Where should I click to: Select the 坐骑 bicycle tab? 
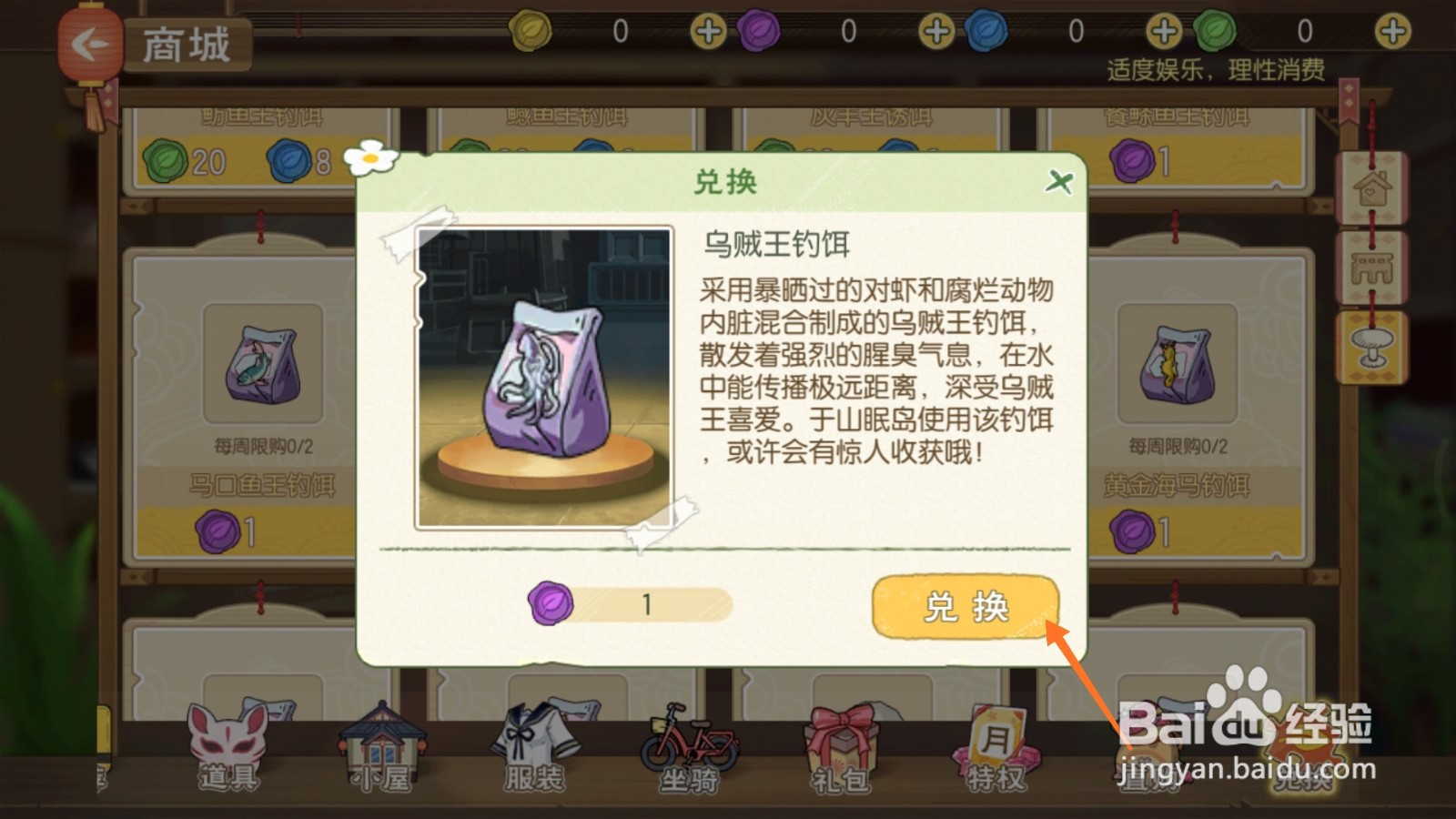[689, 748]
